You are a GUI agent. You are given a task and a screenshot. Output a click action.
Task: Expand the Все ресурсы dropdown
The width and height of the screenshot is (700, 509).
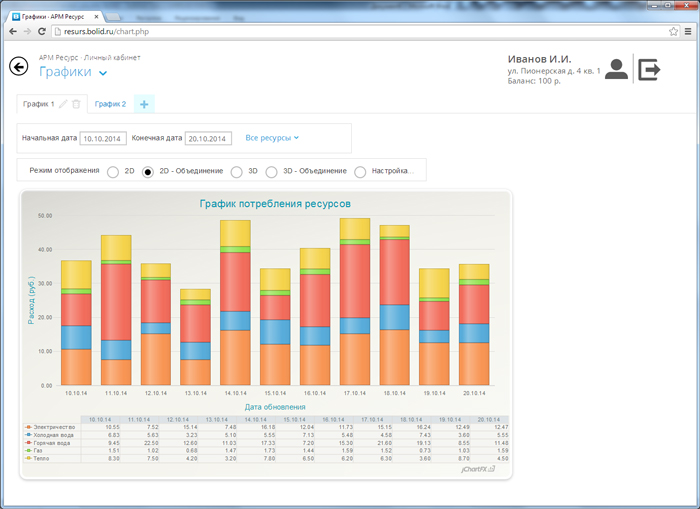pos(273,138)
